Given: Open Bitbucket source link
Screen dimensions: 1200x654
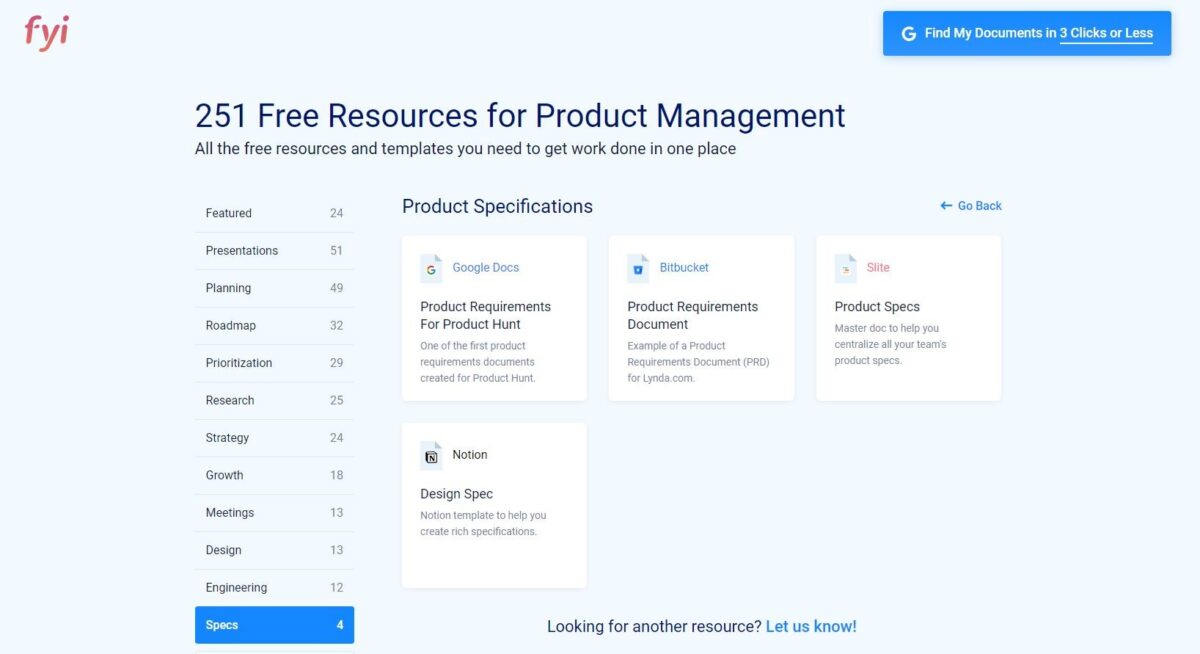Looking at the screenshot, I should coord(684,268).
